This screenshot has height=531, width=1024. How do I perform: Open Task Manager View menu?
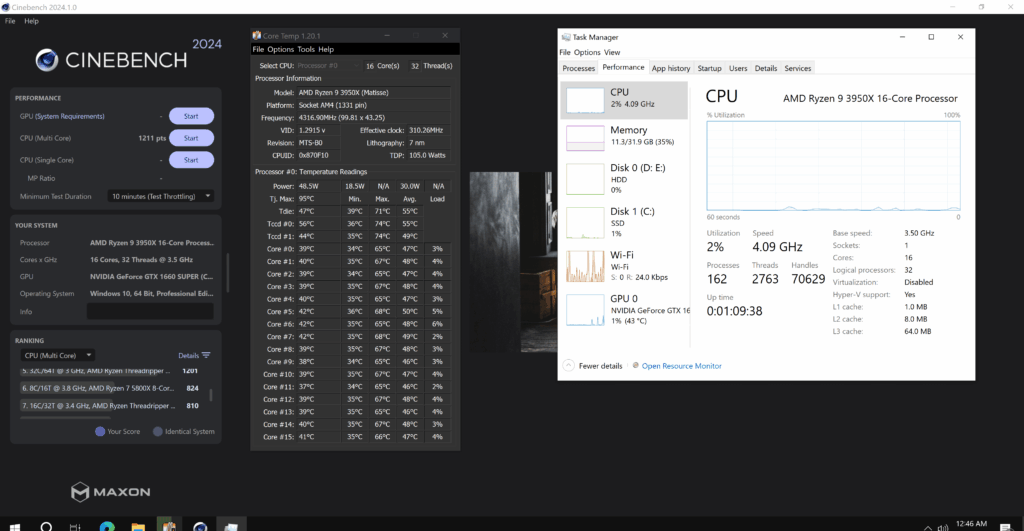612,52
